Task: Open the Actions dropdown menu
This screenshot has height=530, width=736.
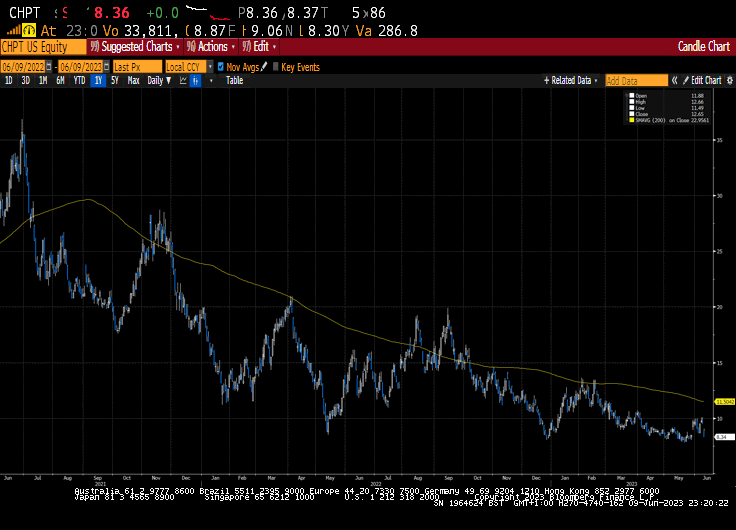Action: [211, 46]
